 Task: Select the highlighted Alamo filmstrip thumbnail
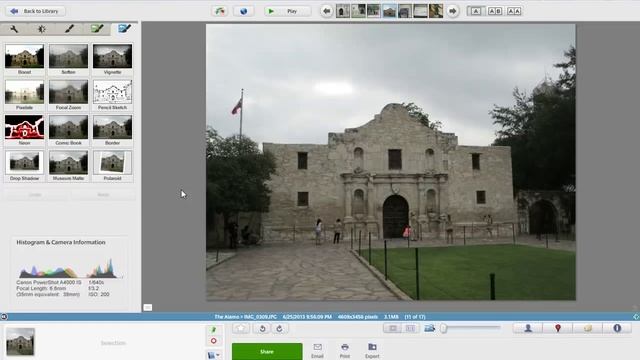pos(389,11)
